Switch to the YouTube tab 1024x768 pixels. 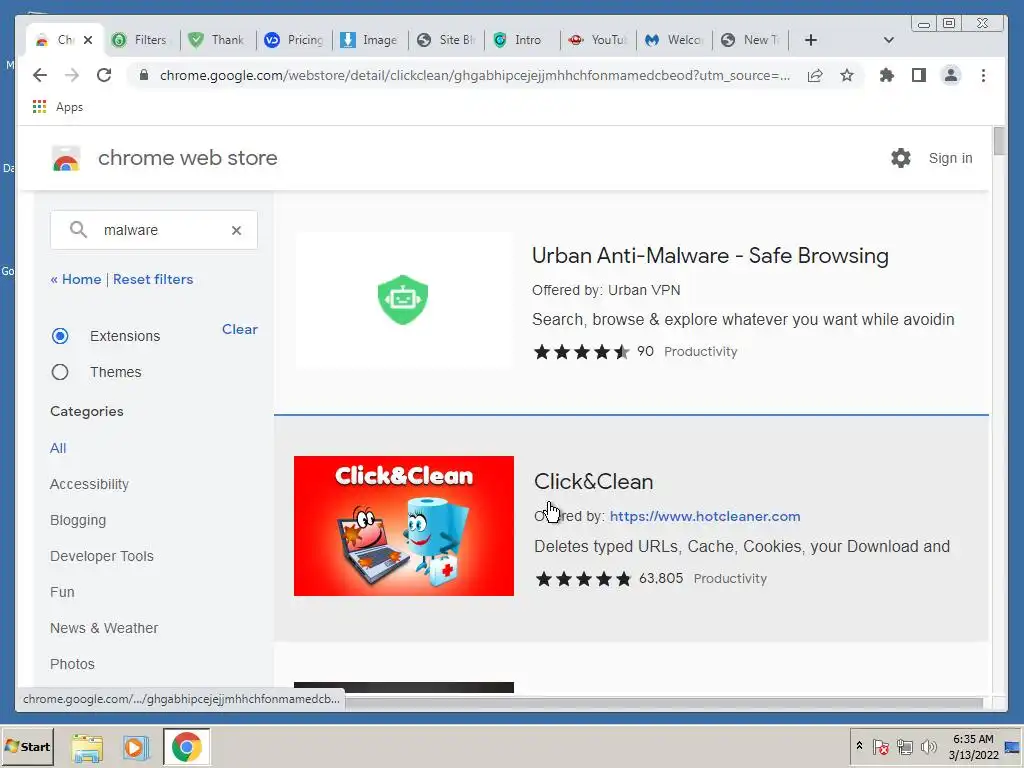click(598, 40)
